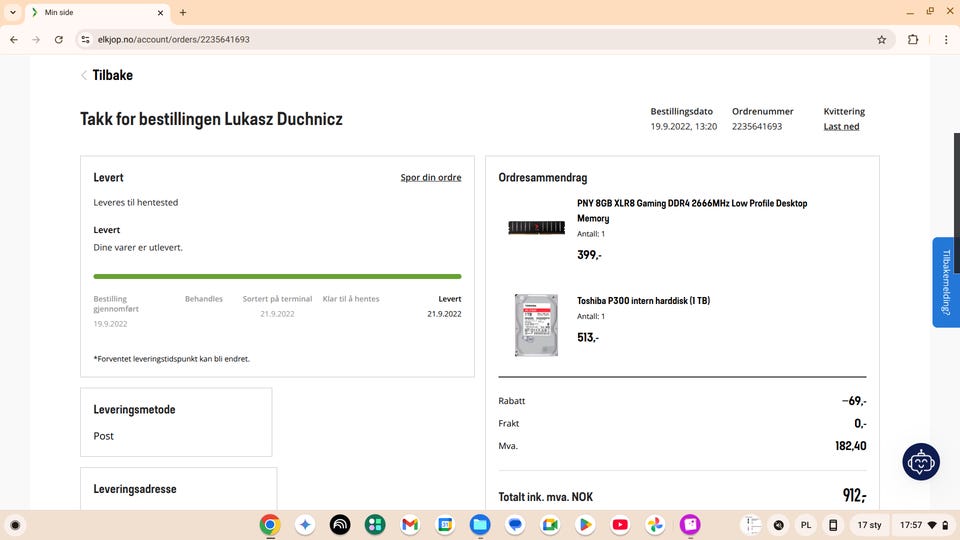Open the Tilbakemelding feedback side tab
This screenshot has width=960, height=540.
(x=946, y=282)
